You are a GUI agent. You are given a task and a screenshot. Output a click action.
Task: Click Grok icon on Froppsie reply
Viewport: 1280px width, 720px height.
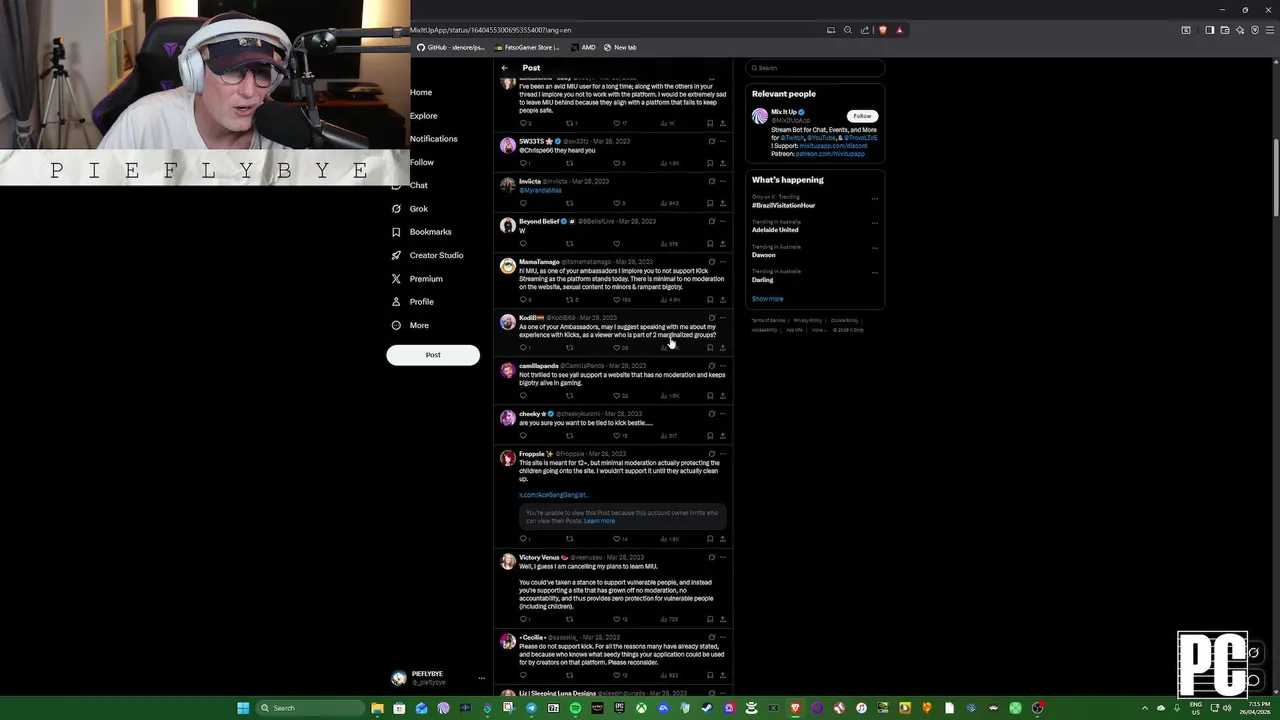click(x=711, y=453)
